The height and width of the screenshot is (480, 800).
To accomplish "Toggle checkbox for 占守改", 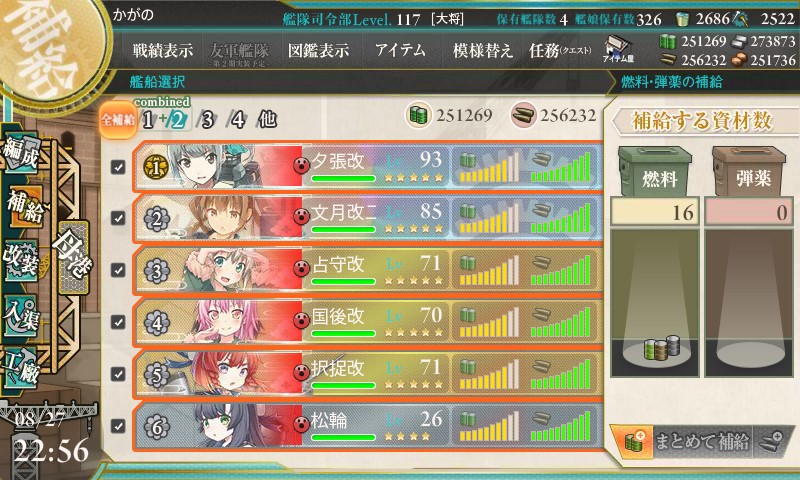I will tap(118, 270).
